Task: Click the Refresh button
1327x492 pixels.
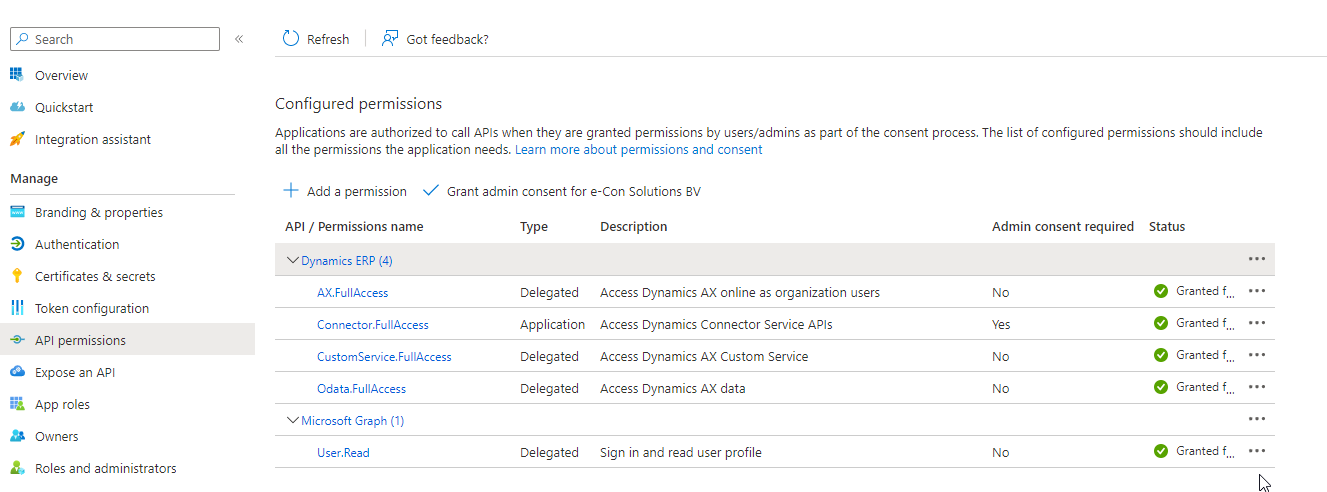Action: click(316, 39)
